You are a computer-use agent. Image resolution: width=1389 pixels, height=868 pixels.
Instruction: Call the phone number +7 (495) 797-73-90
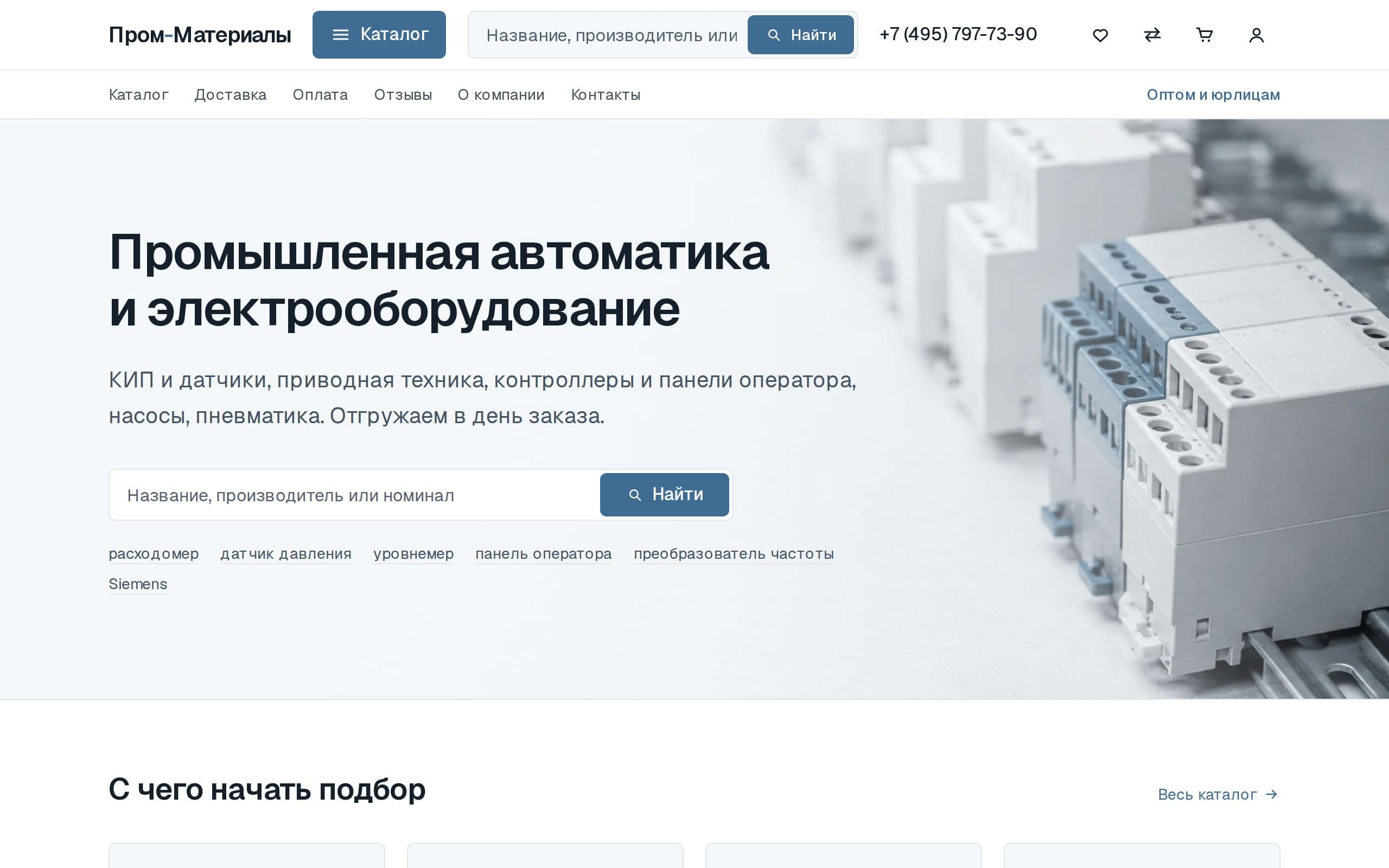coord(958,34)
